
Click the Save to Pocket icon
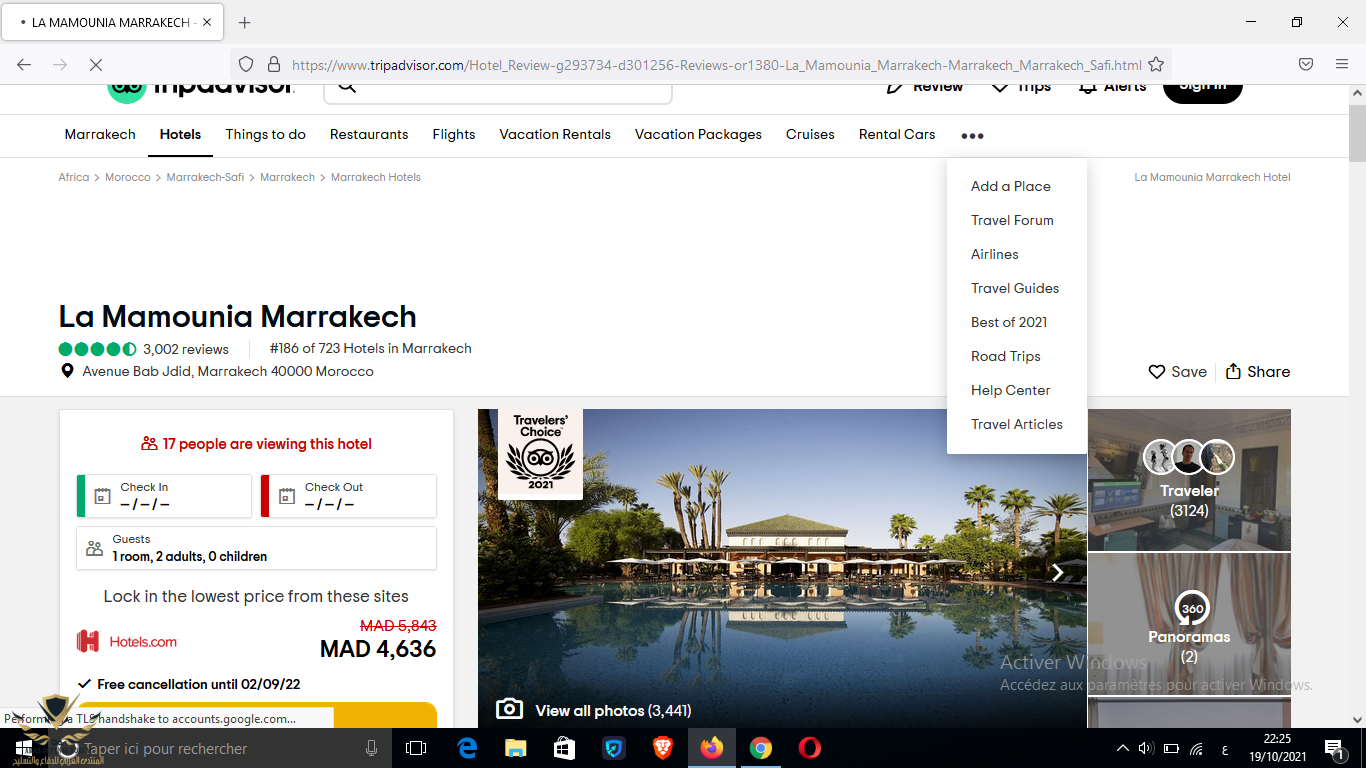1305,64
